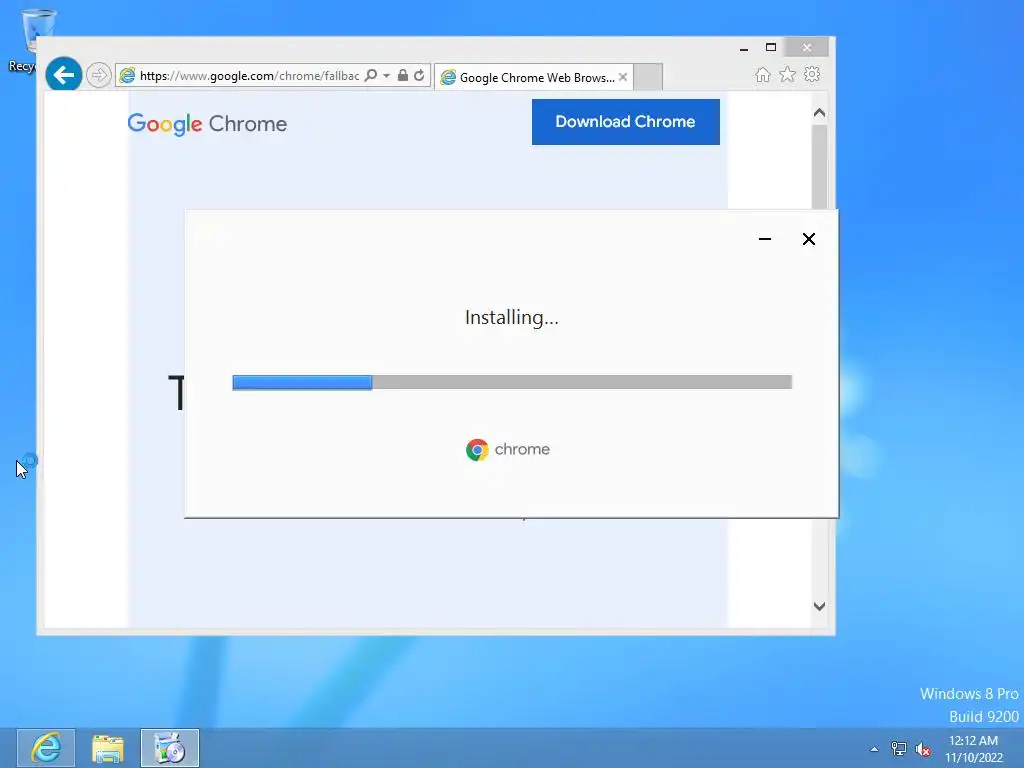The image size is (1024, 768).
Task: Close the Chrome installer dialog
Action: [808, 239]
